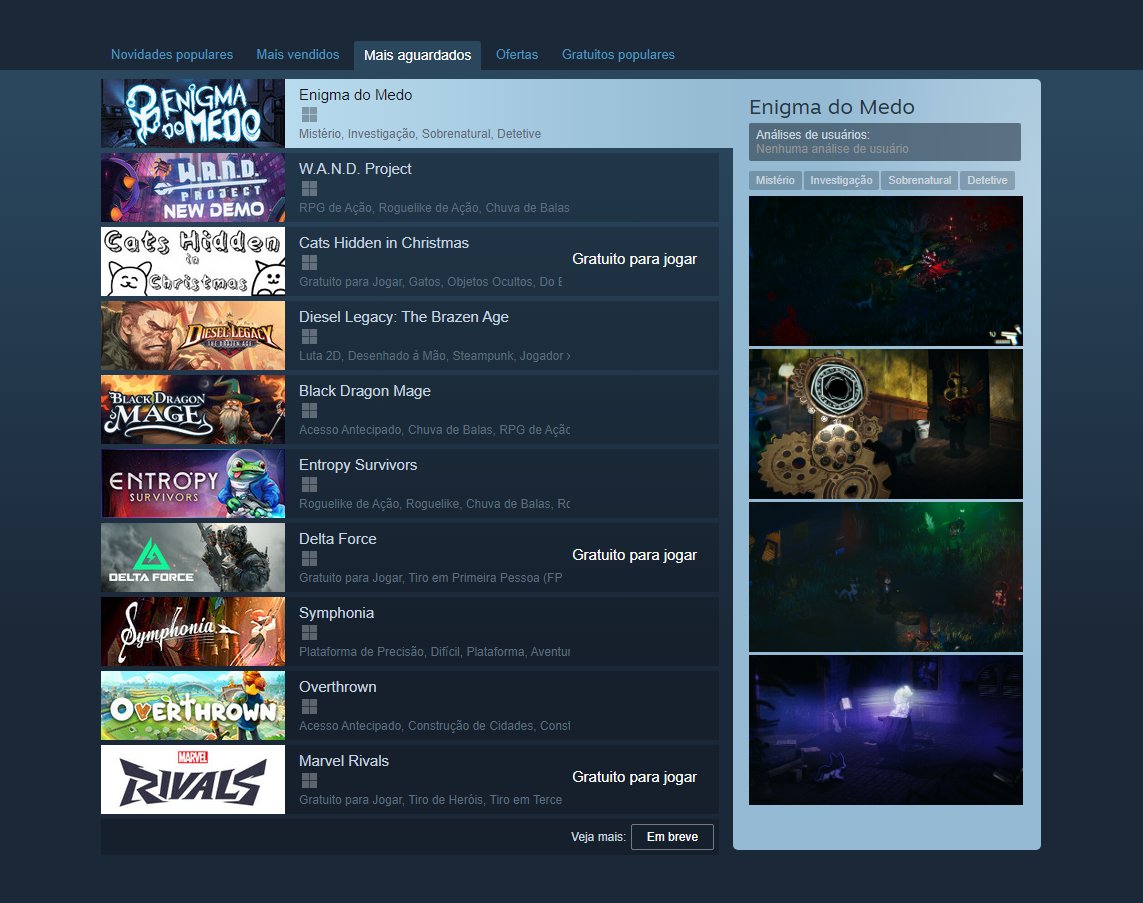Click tags line 'Gratuito para Jogar, Tiro de Heróis'
Image resolution: width=1143 pixels, height=903 pixels.
pos(430,800)
